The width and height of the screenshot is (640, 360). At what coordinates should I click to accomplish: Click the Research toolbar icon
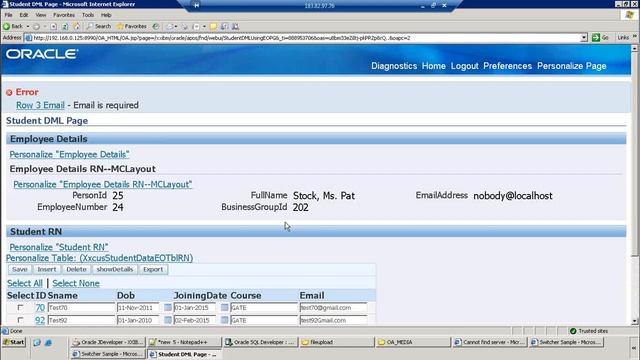click(224, 27)
